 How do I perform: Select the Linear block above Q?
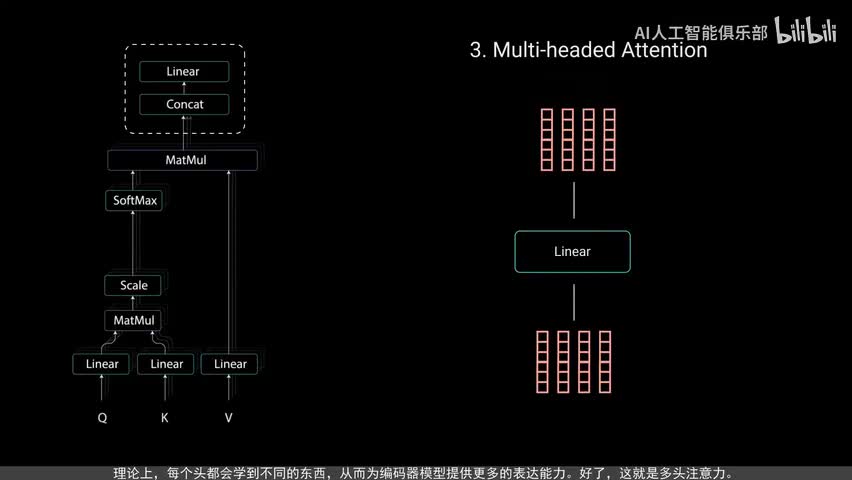click(x=102, y=364)
